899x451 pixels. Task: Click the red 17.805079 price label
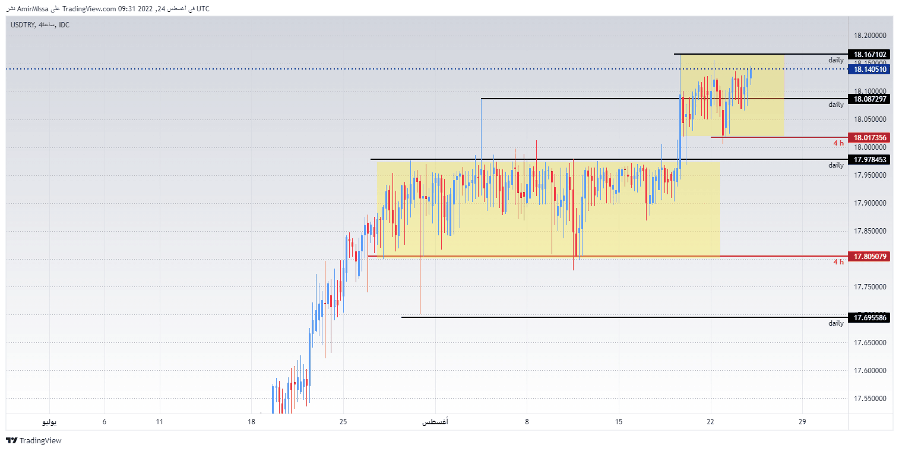click(x=870, y=256)
